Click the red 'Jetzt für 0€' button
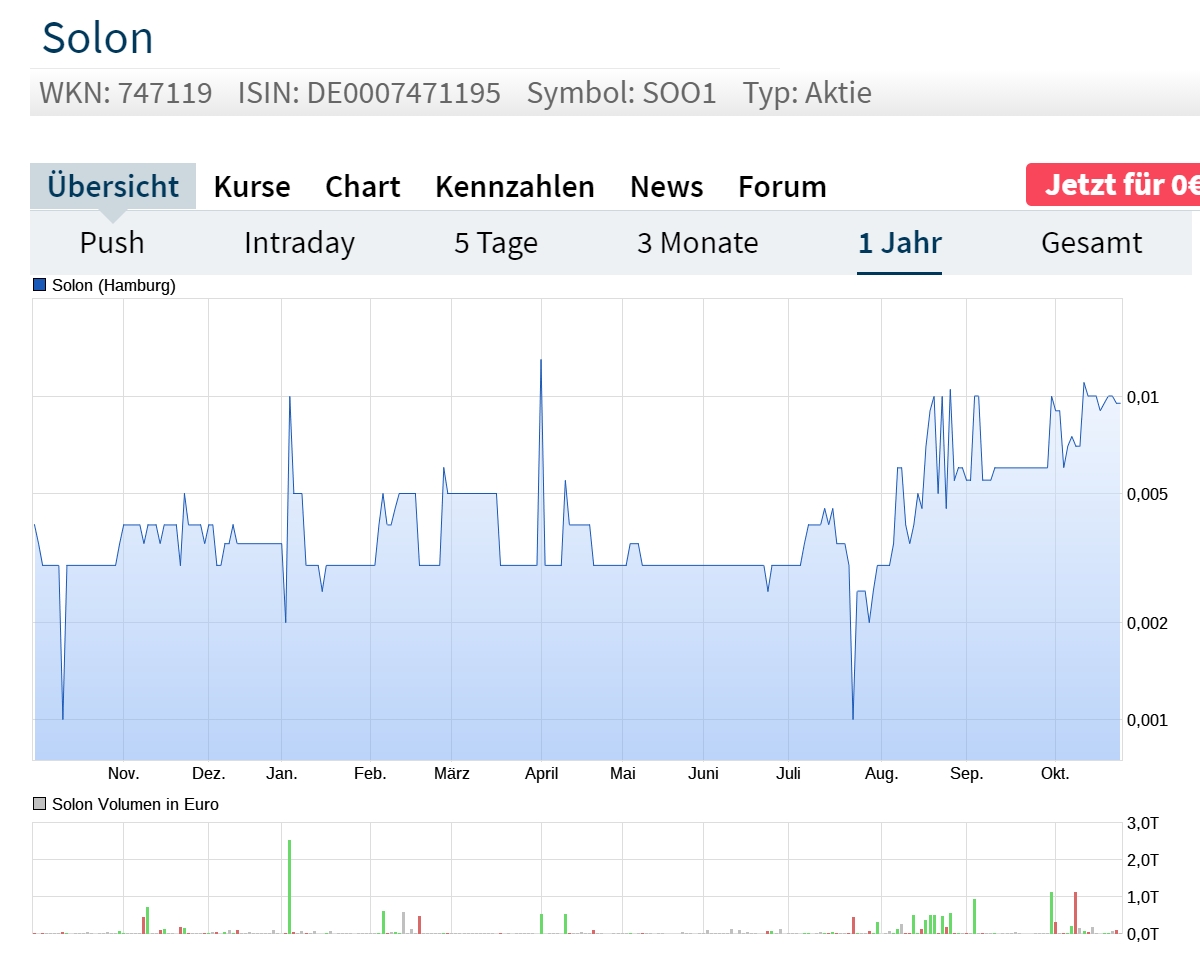The height and width of the screenshot is (960, 1200). click(x=1113, y=185)
